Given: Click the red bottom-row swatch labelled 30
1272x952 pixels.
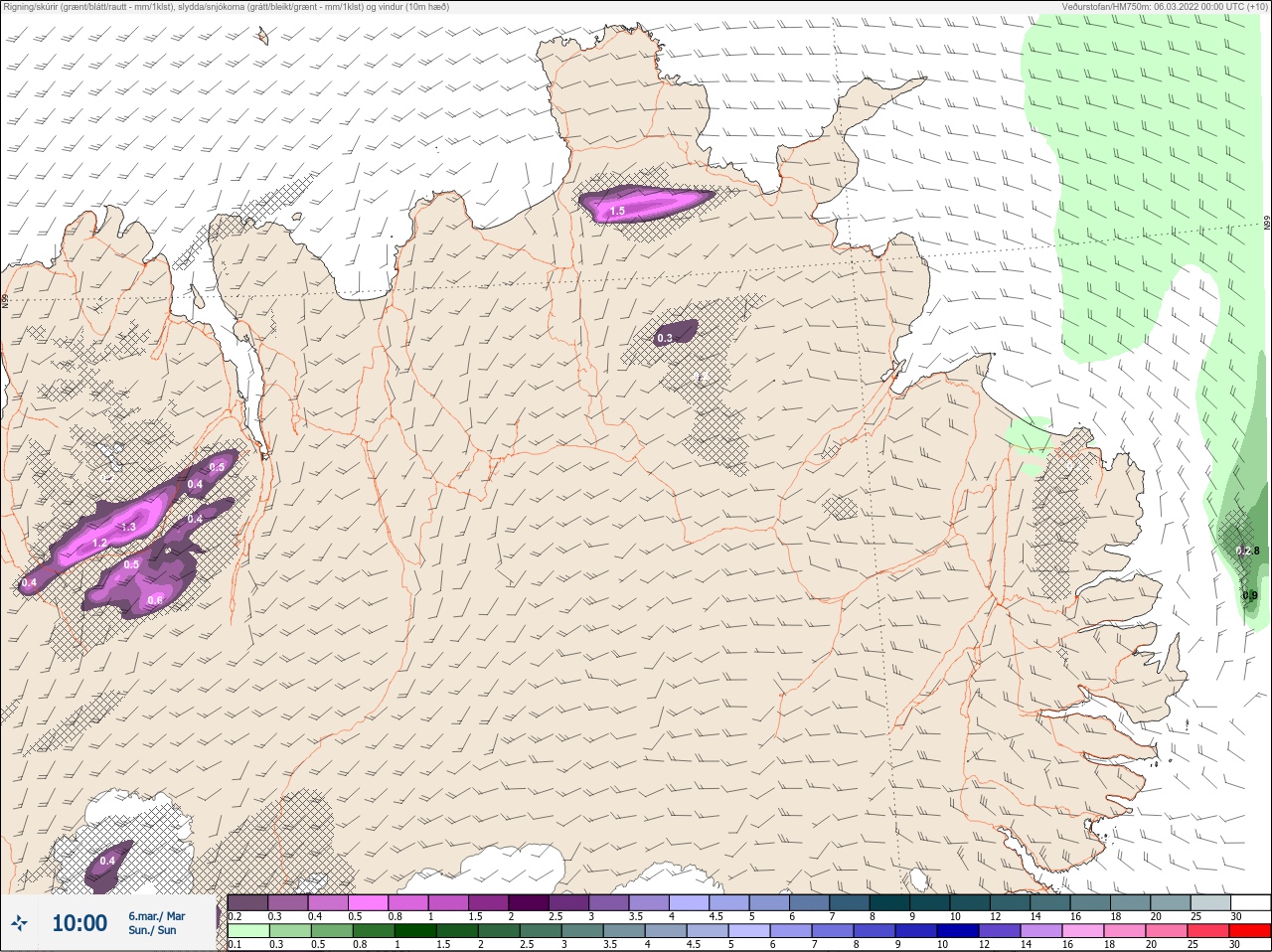Looking at the screenshot, I should point(1251,931).
